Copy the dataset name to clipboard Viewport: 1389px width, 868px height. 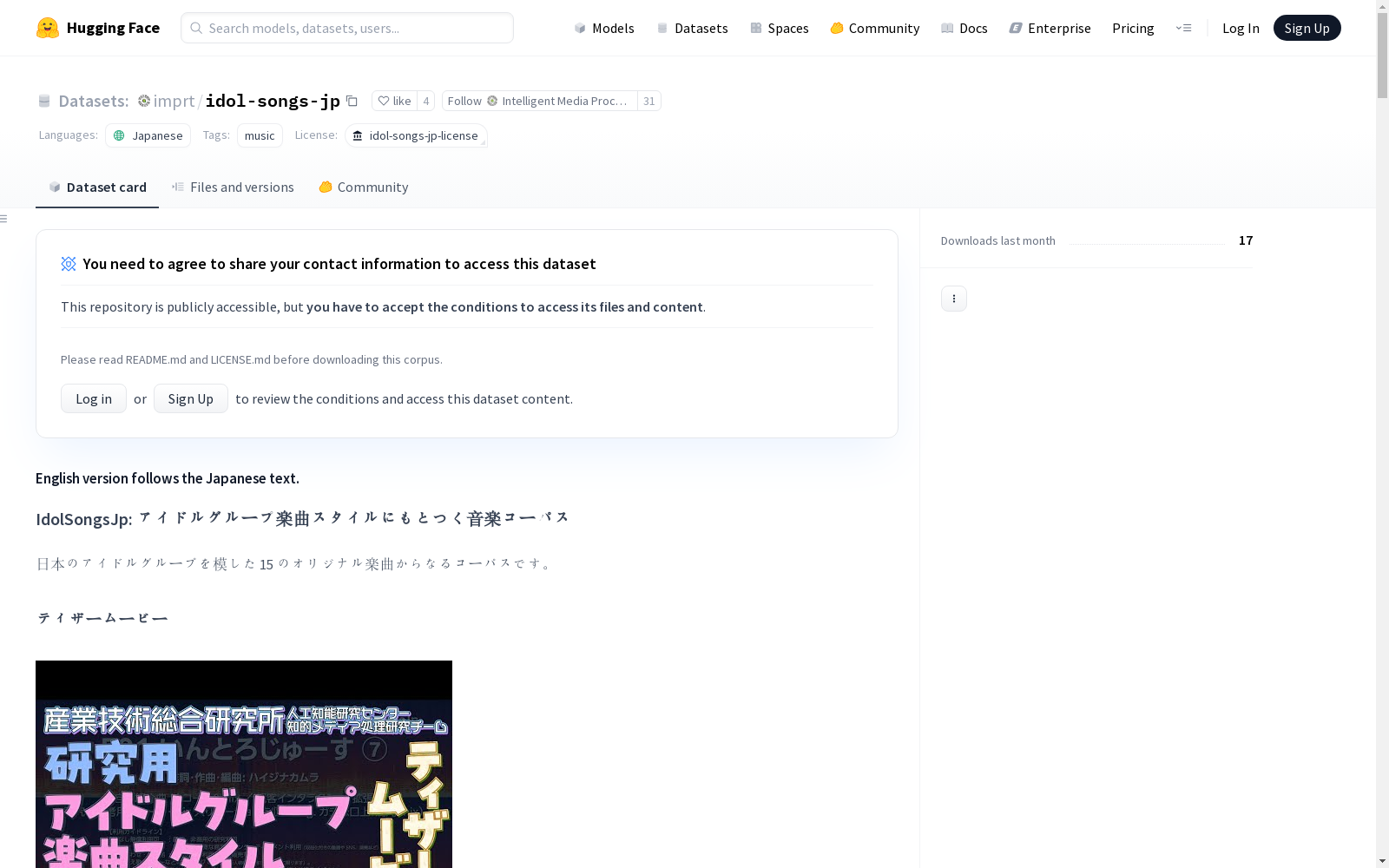(352, 101)
